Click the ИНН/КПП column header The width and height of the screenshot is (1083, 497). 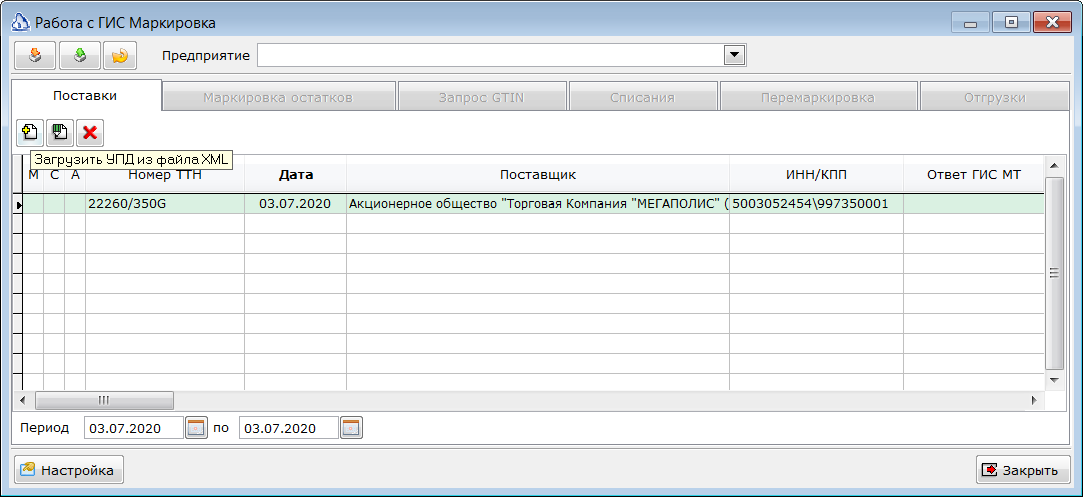pos(816,175)
